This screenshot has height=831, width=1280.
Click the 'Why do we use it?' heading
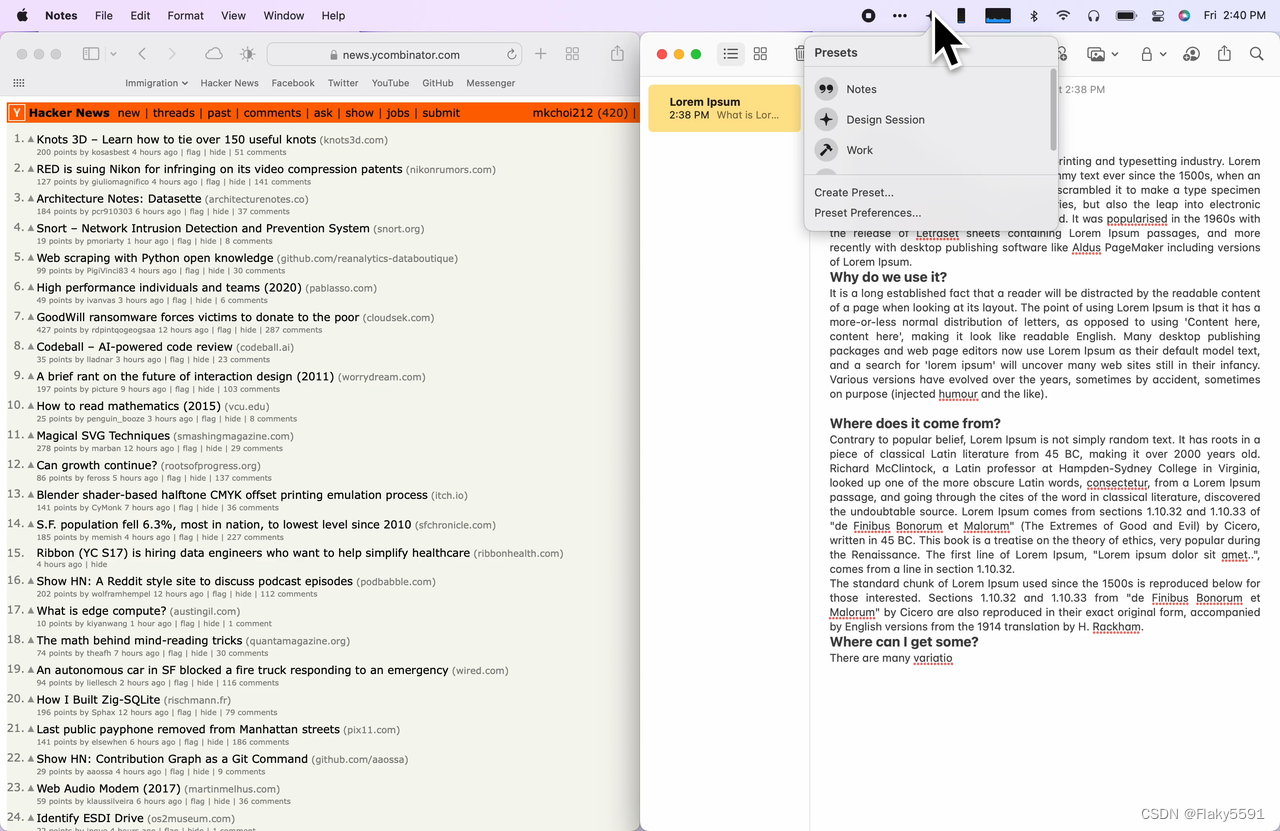tap(888, 277)
